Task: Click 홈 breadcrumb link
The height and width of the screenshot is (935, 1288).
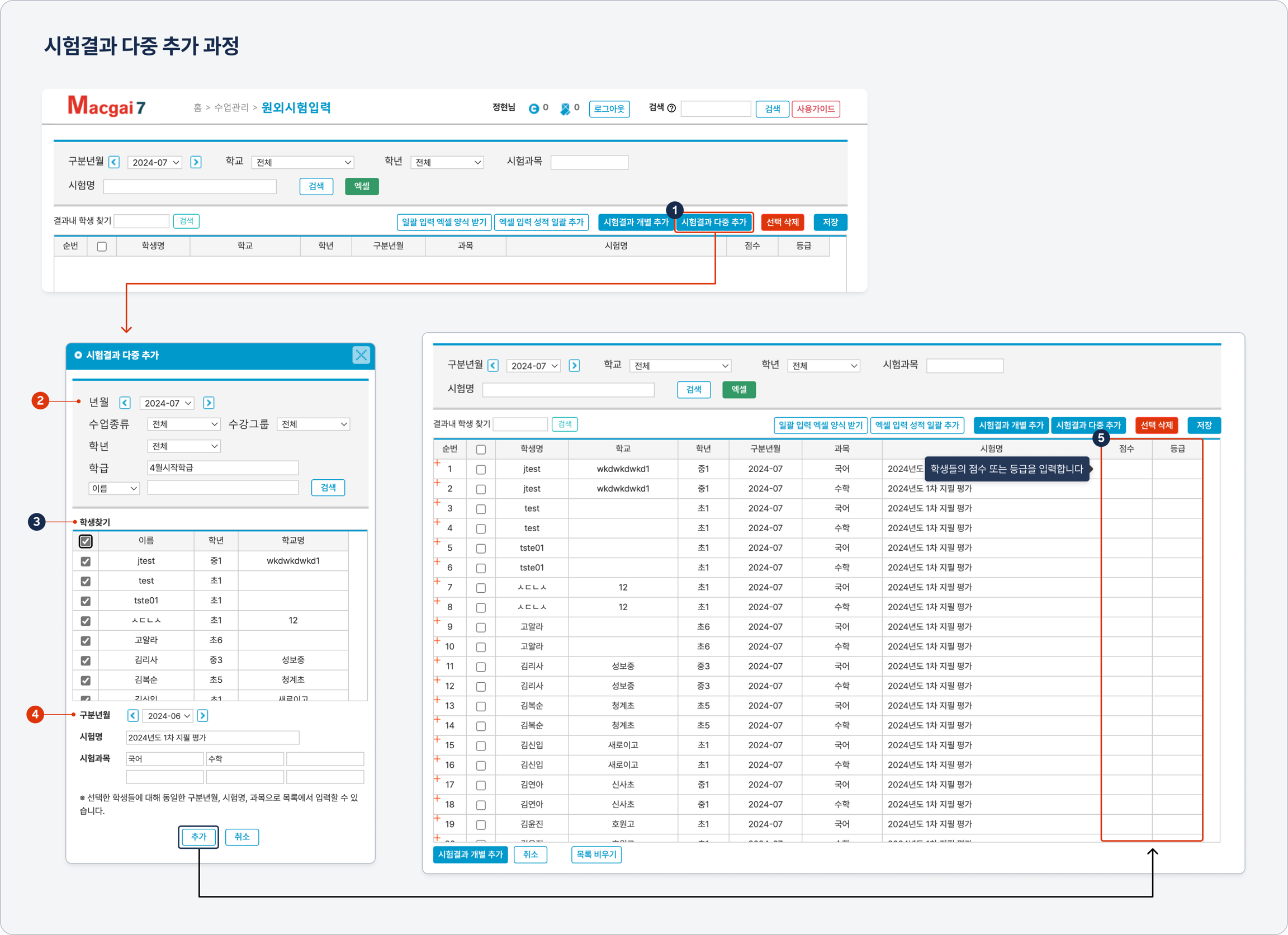Action: point(198,107)
